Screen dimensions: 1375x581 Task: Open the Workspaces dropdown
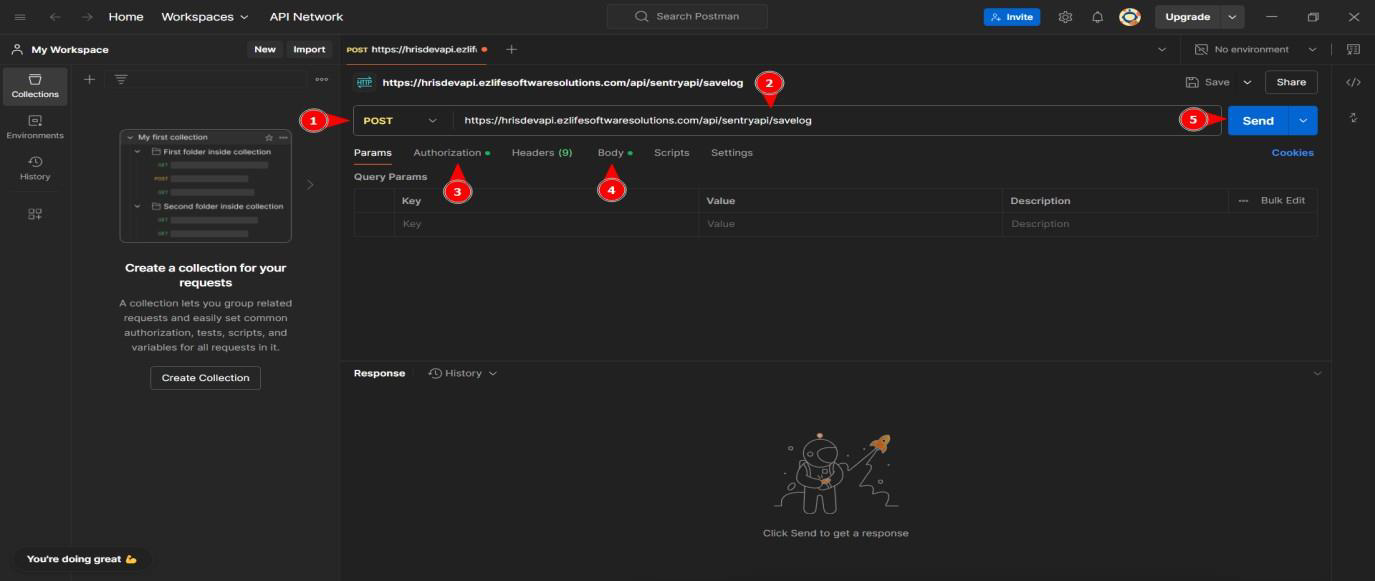205,17
